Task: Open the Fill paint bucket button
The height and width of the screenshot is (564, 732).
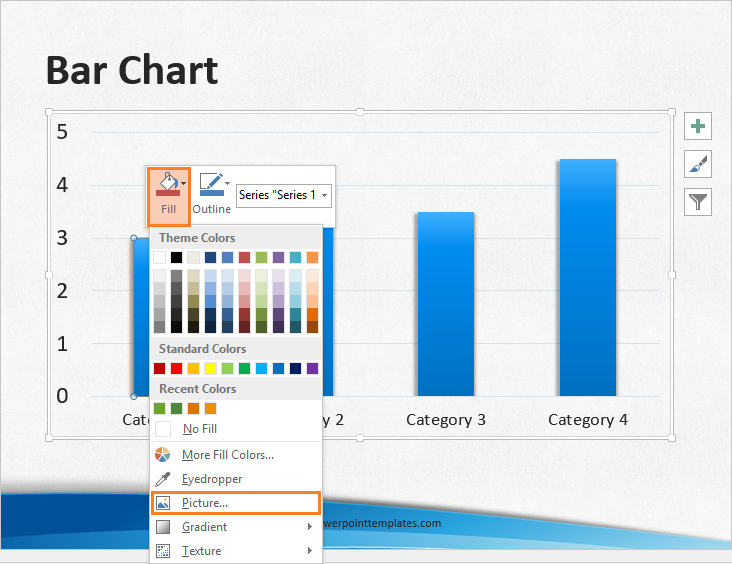Action: (168, 196)
